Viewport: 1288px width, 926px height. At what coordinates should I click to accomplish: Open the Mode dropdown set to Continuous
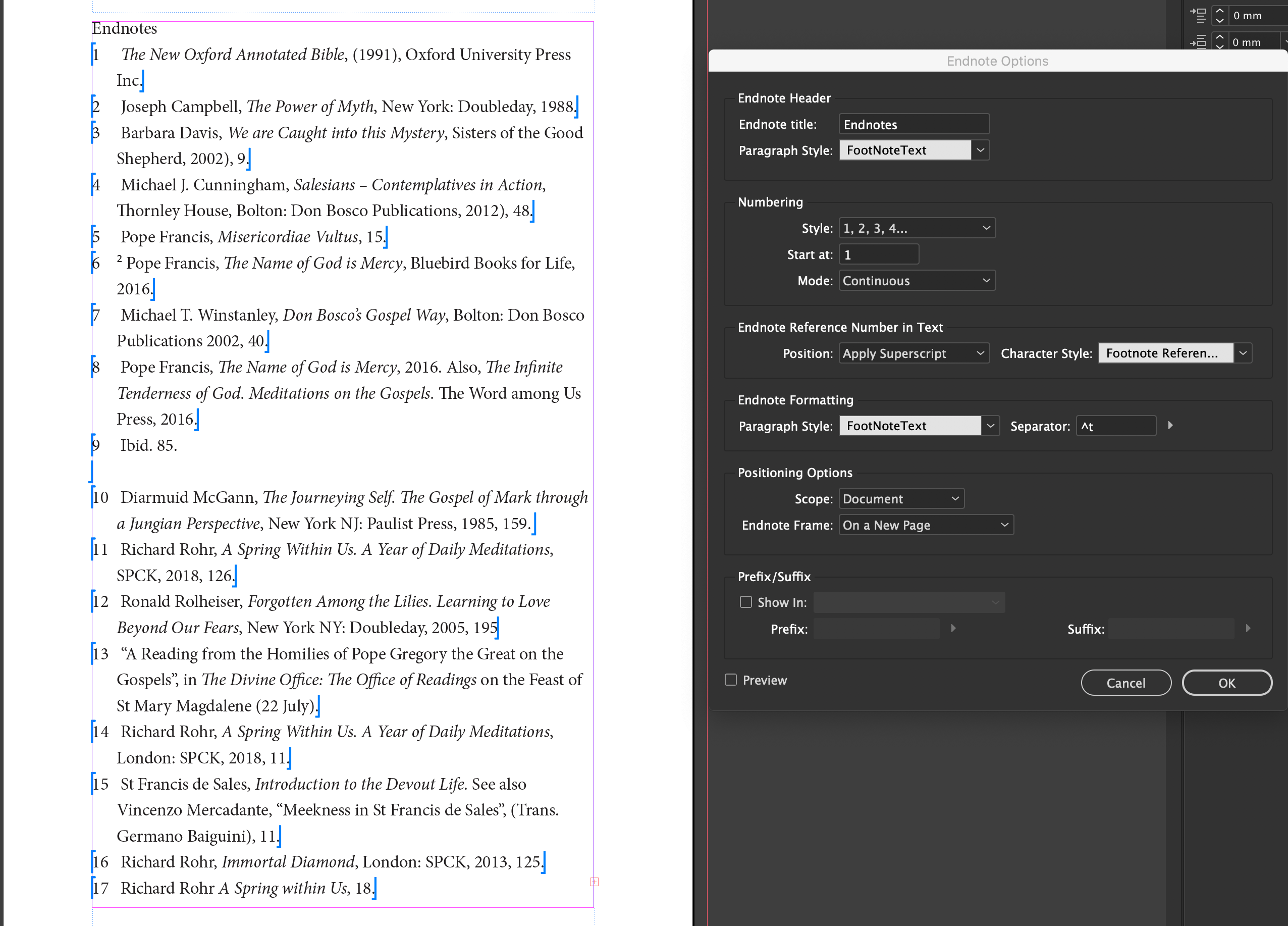pos(917,280)
